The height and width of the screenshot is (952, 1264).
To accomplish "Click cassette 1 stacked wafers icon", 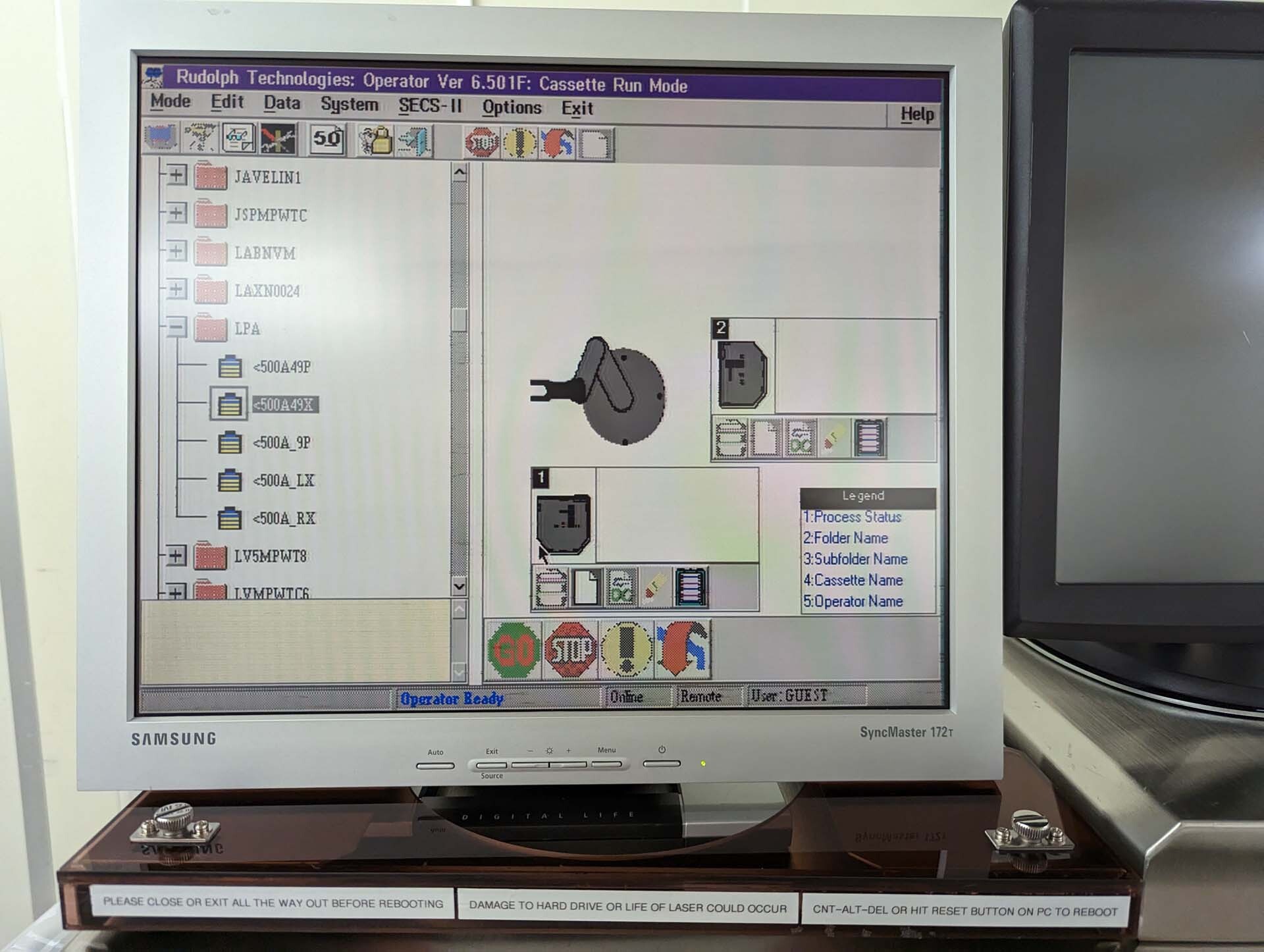I will tap(550, 587).
